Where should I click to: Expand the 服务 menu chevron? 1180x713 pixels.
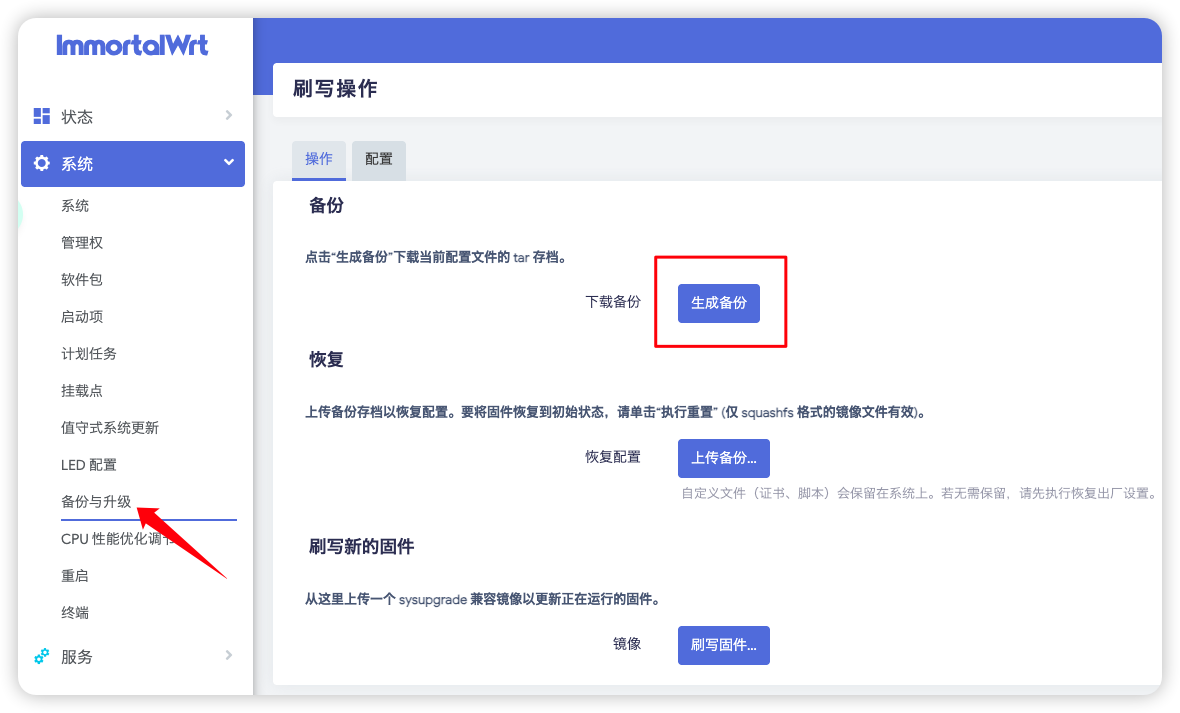point(229,655)
